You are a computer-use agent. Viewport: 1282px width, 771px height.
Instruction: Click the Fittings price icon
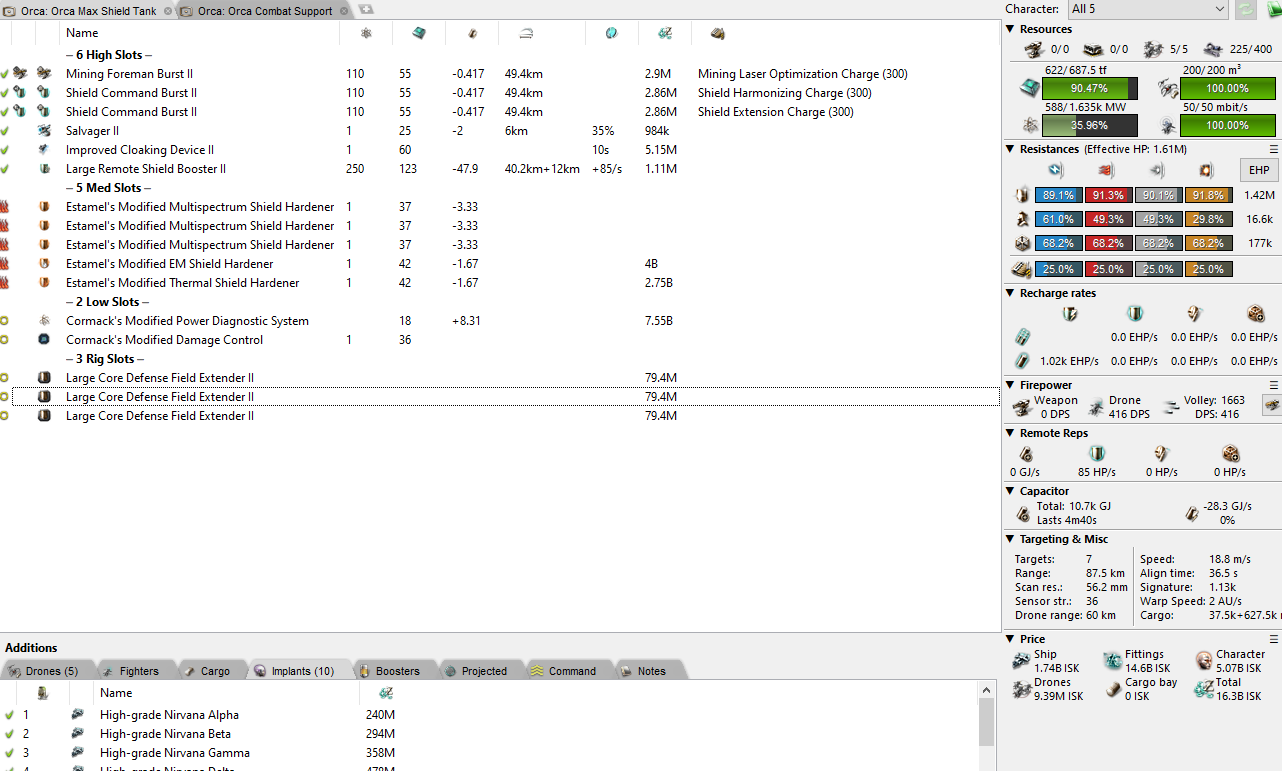[x=1112, y=661]
